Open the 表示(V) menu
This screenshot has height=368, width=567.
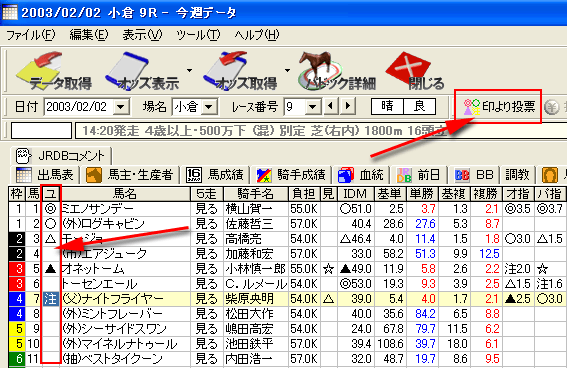click(x=142, y=35)
